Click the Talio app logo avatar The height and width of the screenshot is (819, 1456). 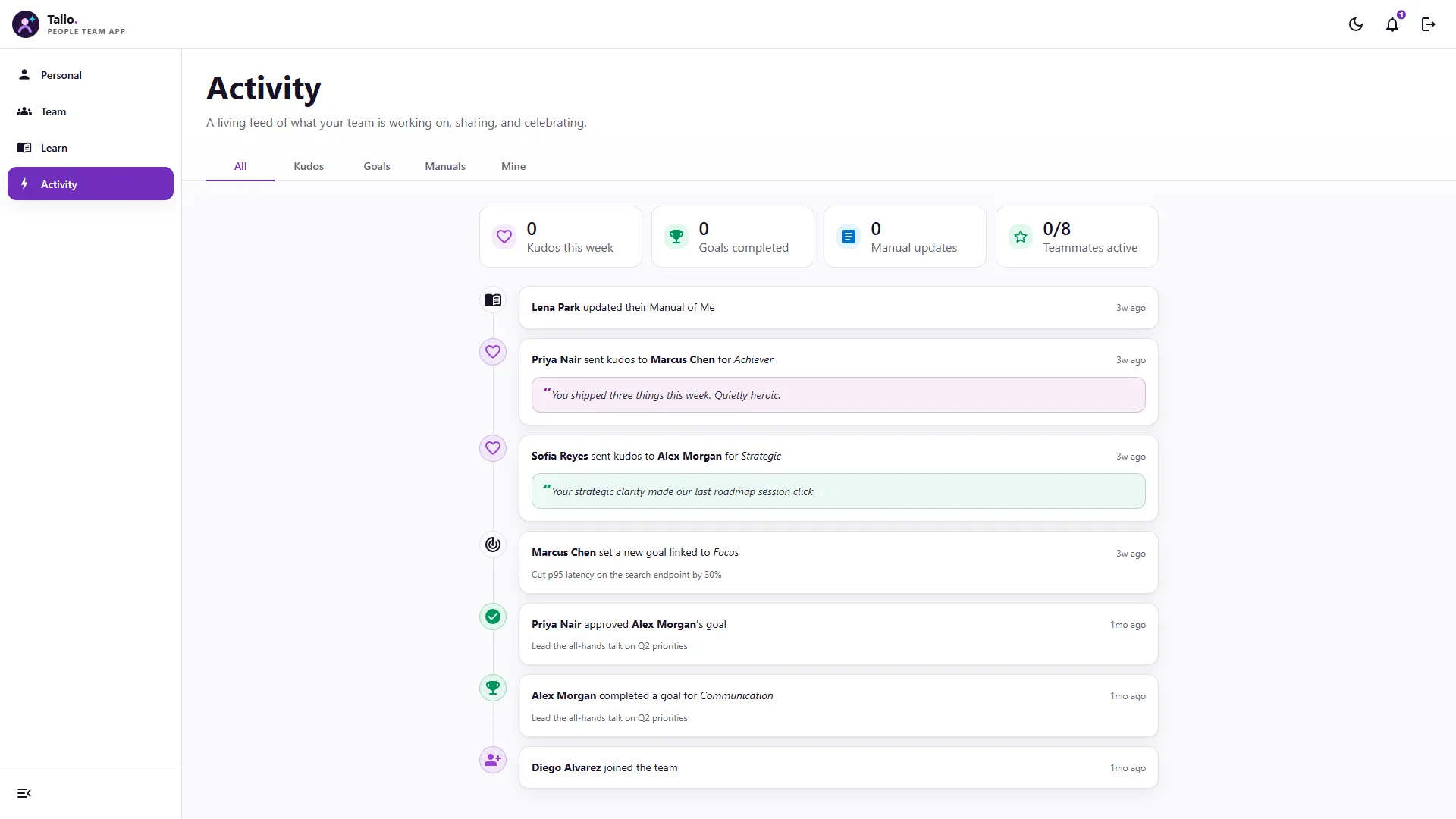26,24
